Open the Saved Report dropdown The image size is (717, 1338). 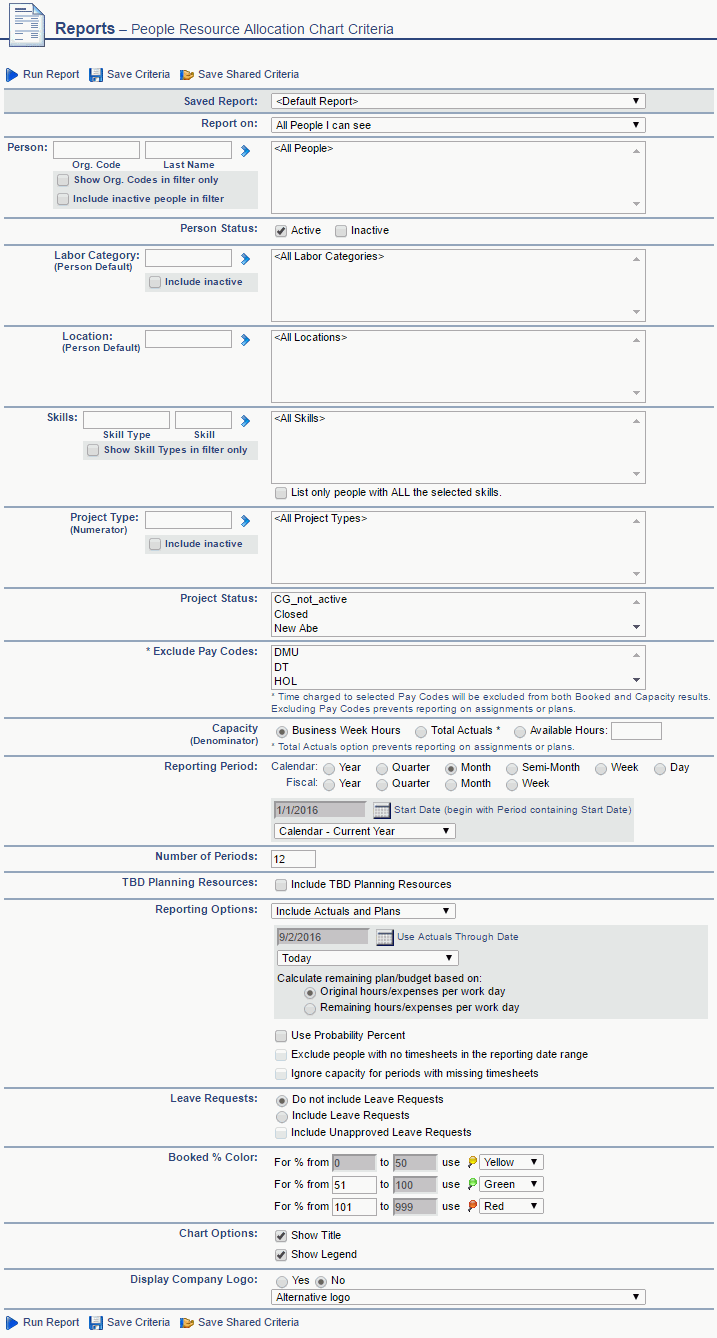pos(458,101)
